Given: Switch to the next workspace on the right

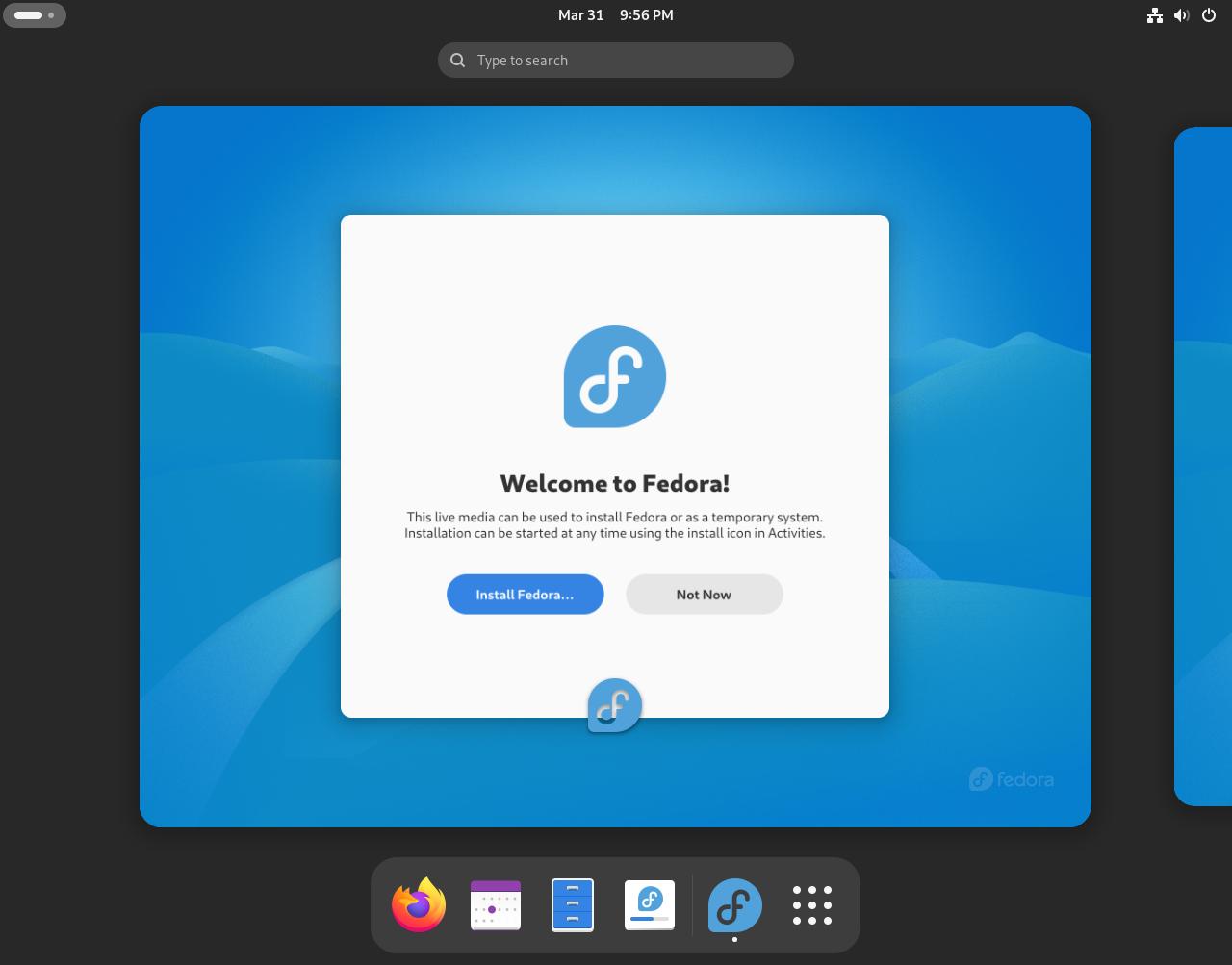Looking at the screenshot, I should pos(1203,467).
